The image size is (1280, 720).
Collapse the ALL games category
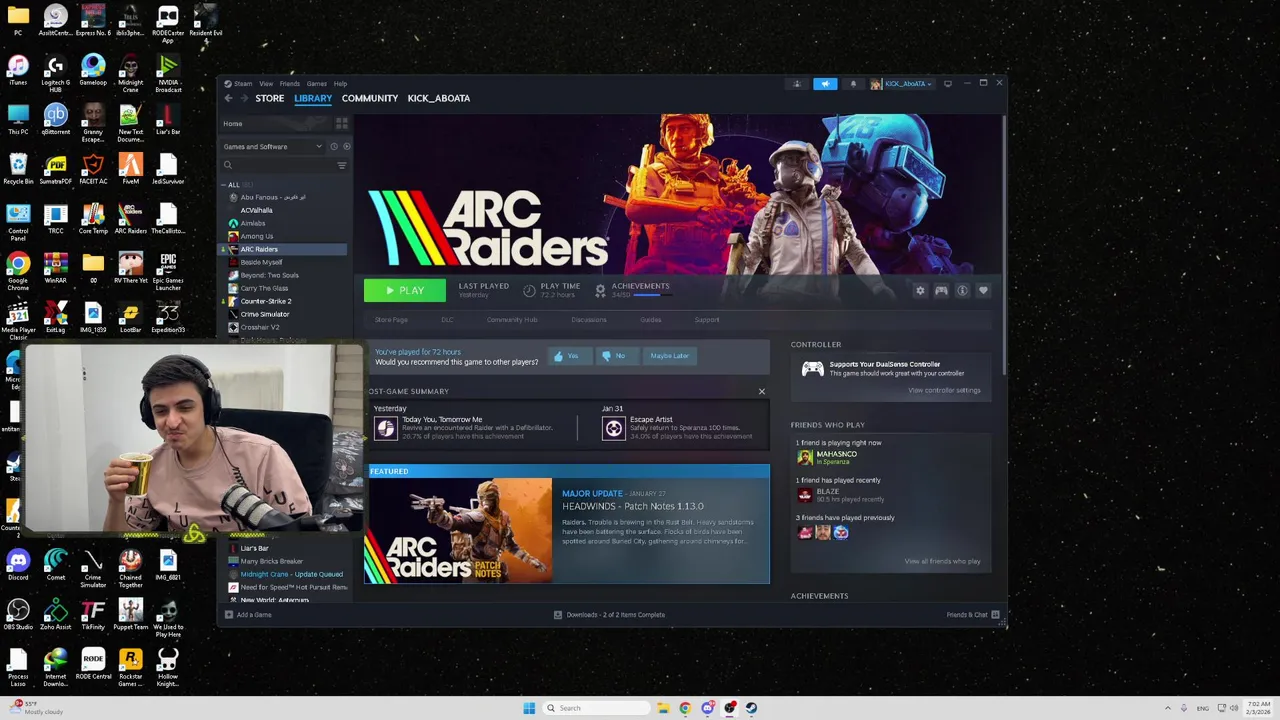(x=224, y=185)
